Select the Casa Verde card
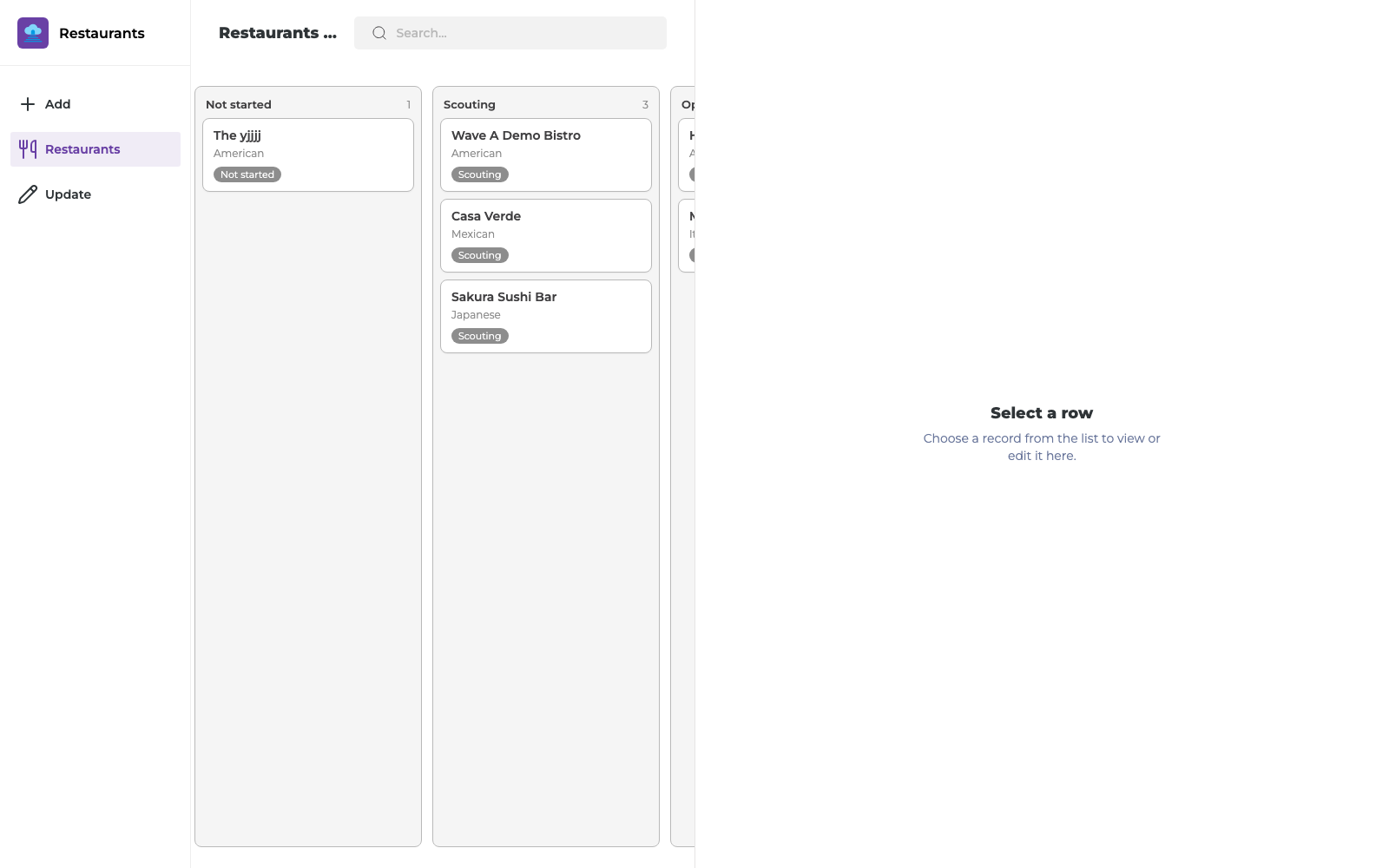1389x868 pixels. (546, 236)
